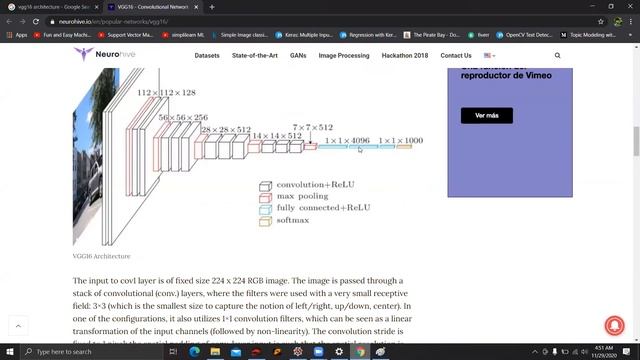This screenshot has height=360, width=640.
Task: Go back with browser back arrow
Action: click(9, 21)
